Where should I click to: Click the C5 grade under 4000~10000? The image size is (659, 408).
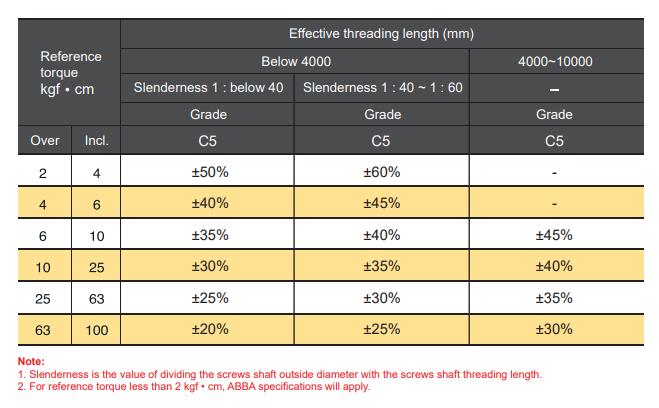(x=554, y=141)
